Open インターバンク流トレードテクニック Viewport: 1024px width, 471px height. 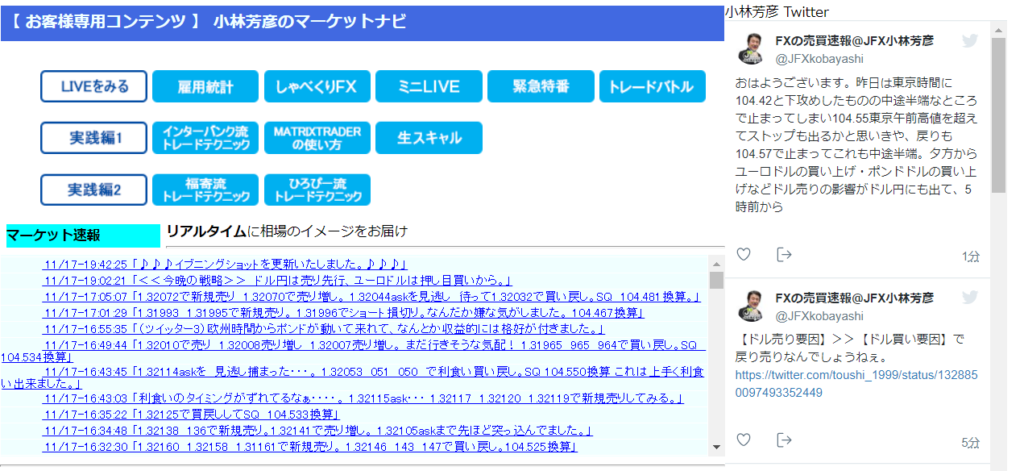(x=206, y=138)
